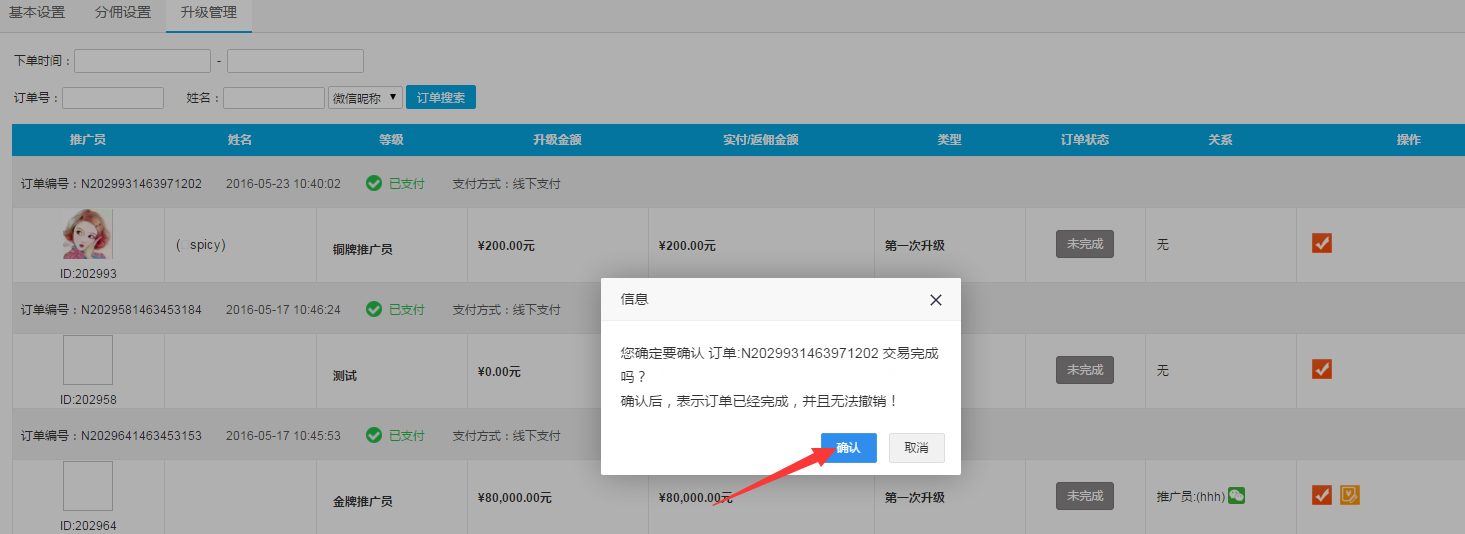The height and width of the screenshot is (534, 1465).
Task: Click the 下单时间 end date field
Action: 295,61
